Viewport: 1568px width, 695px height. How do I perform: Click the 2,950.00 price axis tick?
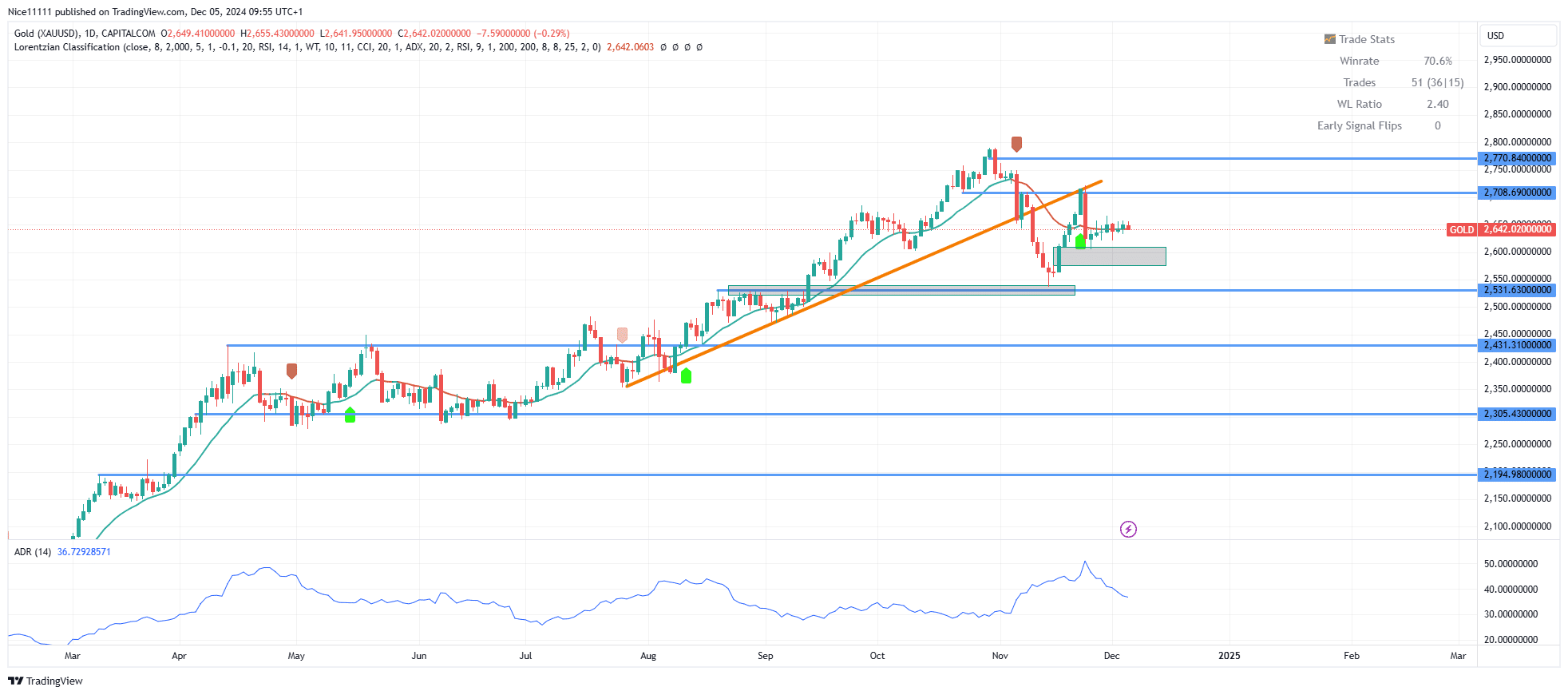(1518, 60)
